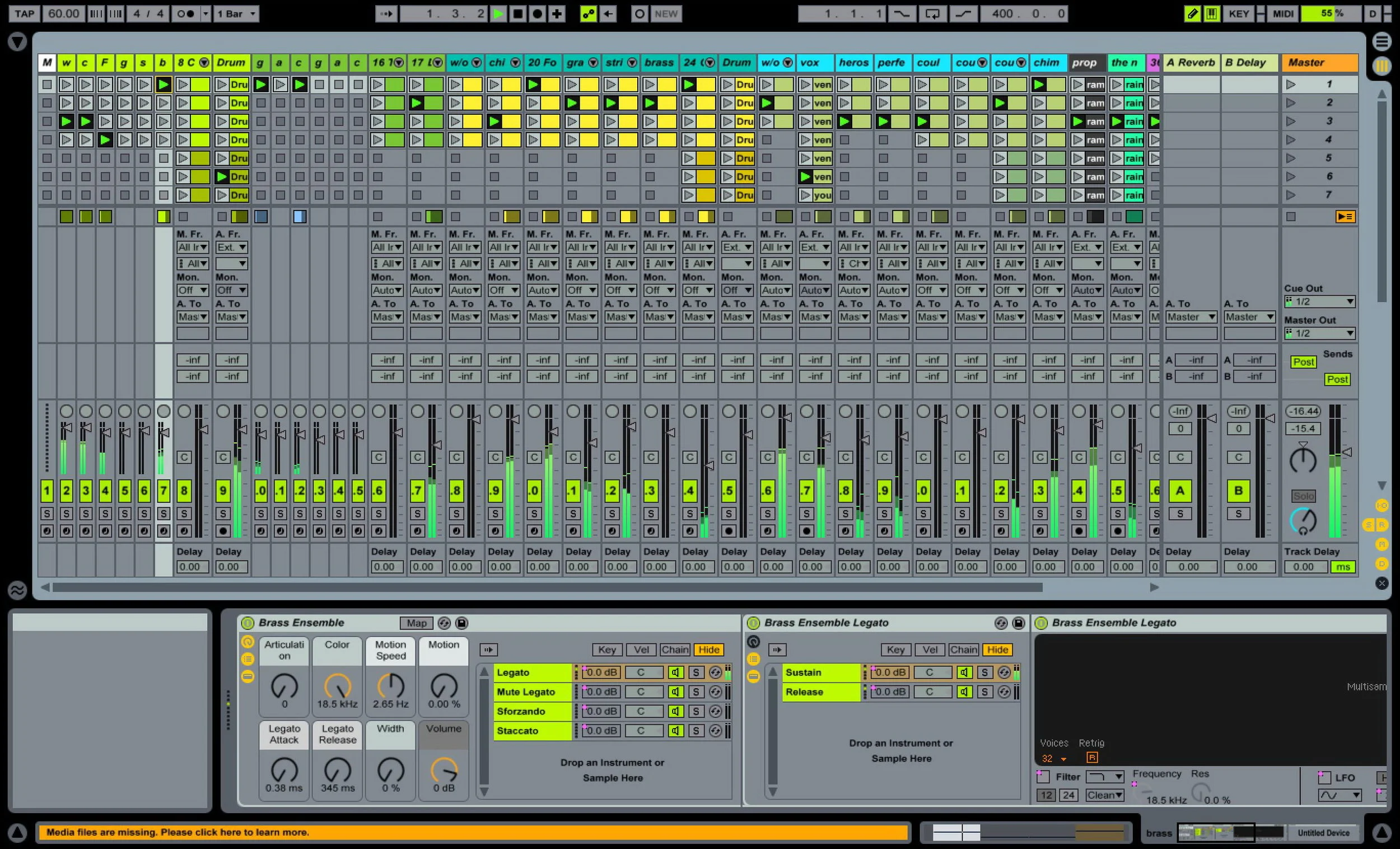Enable Retrig in Brass Ensemble Legato sampler

1093,758
